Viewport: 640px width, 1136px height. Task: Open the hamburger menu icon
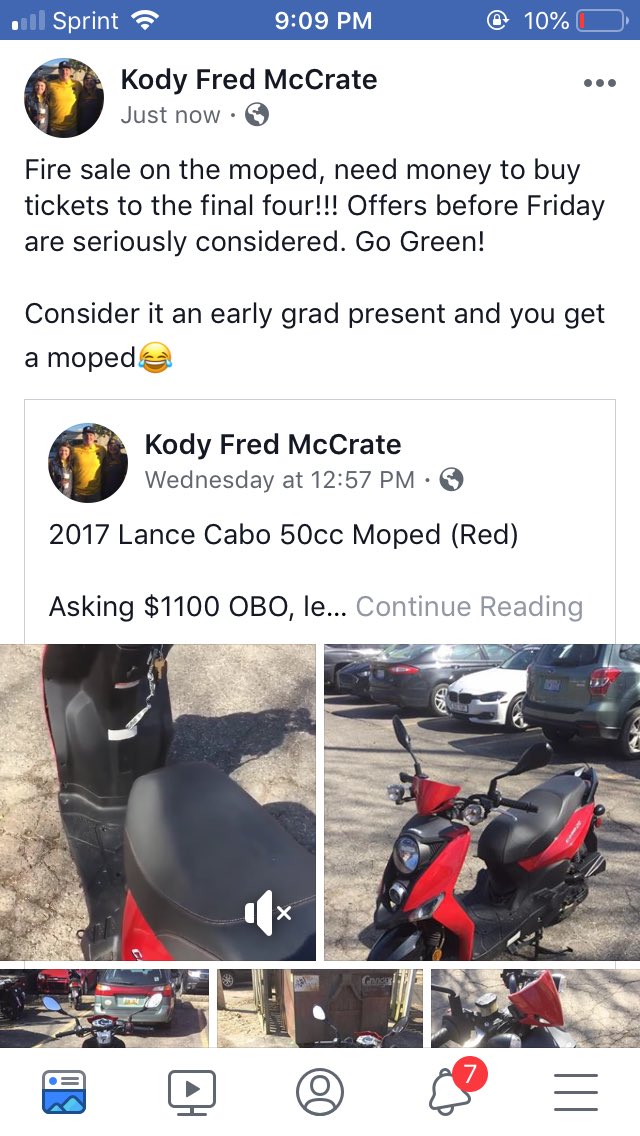(x=575, y=1092)
